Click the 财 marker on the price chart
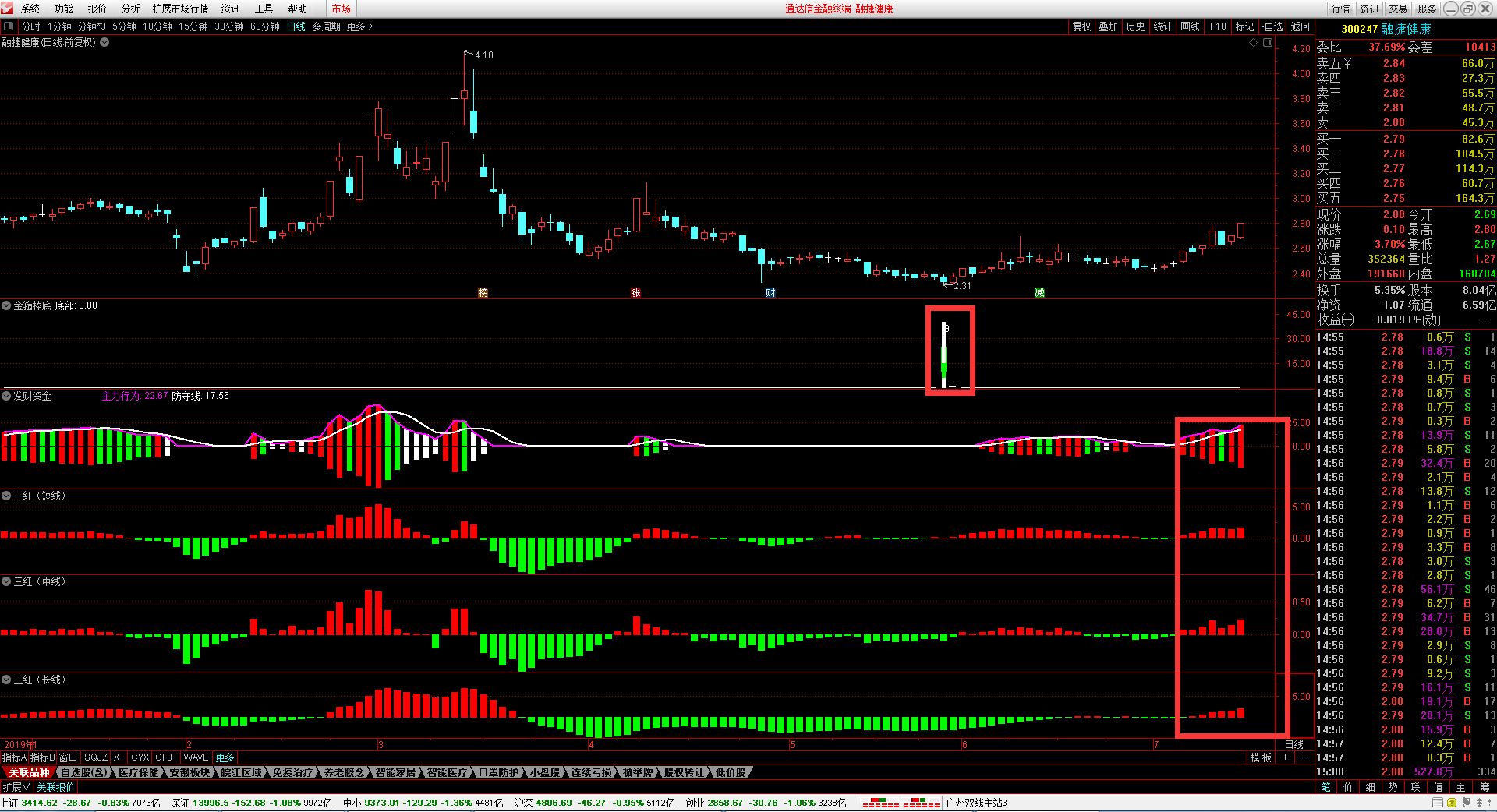Screen dimensions: 1497x812 pyautogui.click(x=770, y=293)
